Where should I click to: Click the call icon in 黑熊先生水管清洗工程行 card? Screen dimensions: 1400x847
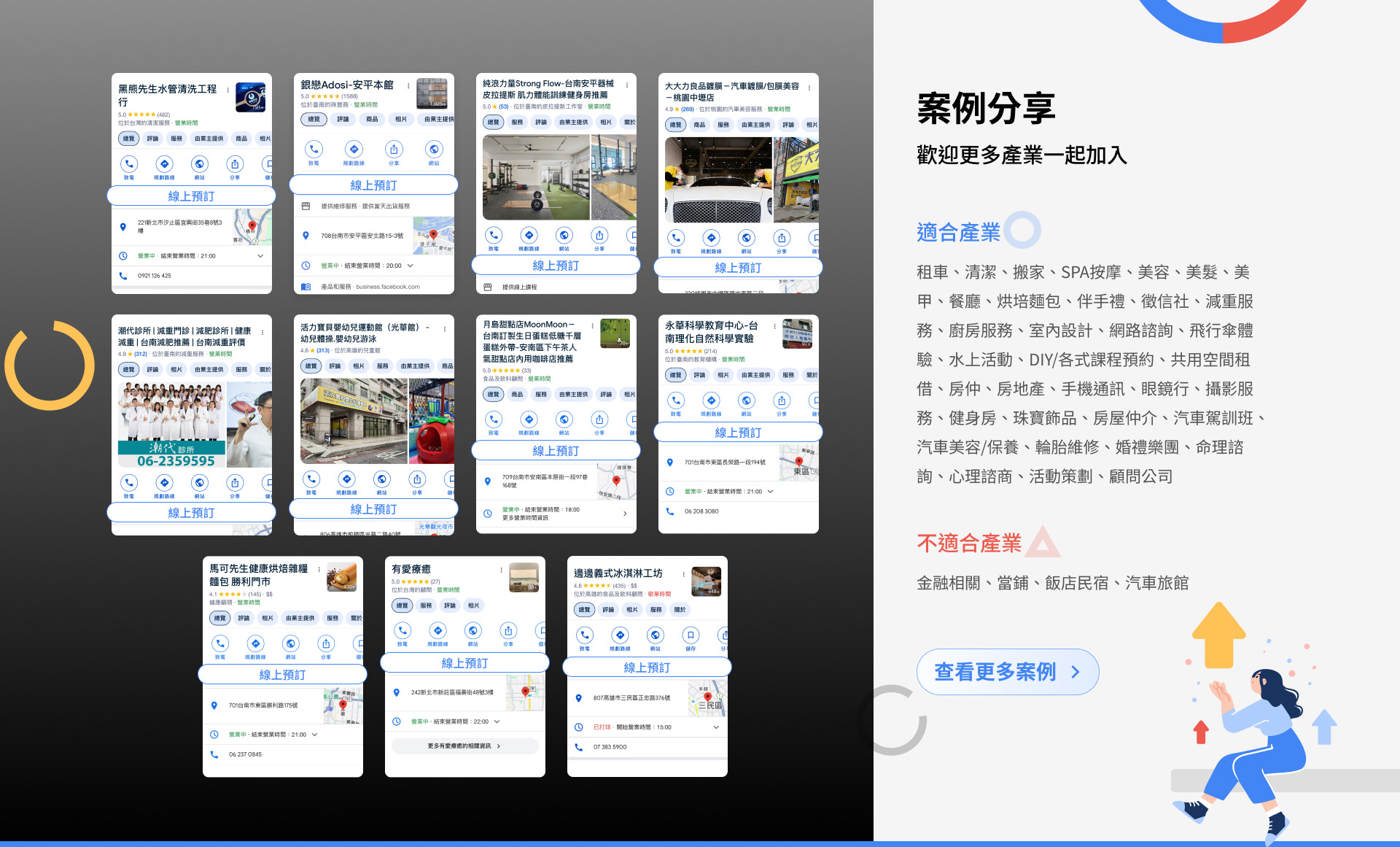click(129, 164)
